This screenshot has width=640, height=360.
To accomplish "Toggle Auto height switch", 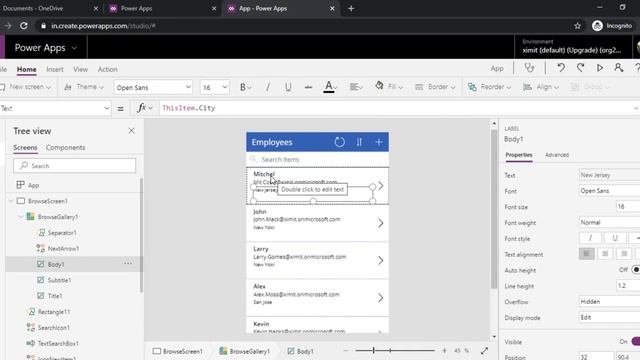I will click(636, 270).
